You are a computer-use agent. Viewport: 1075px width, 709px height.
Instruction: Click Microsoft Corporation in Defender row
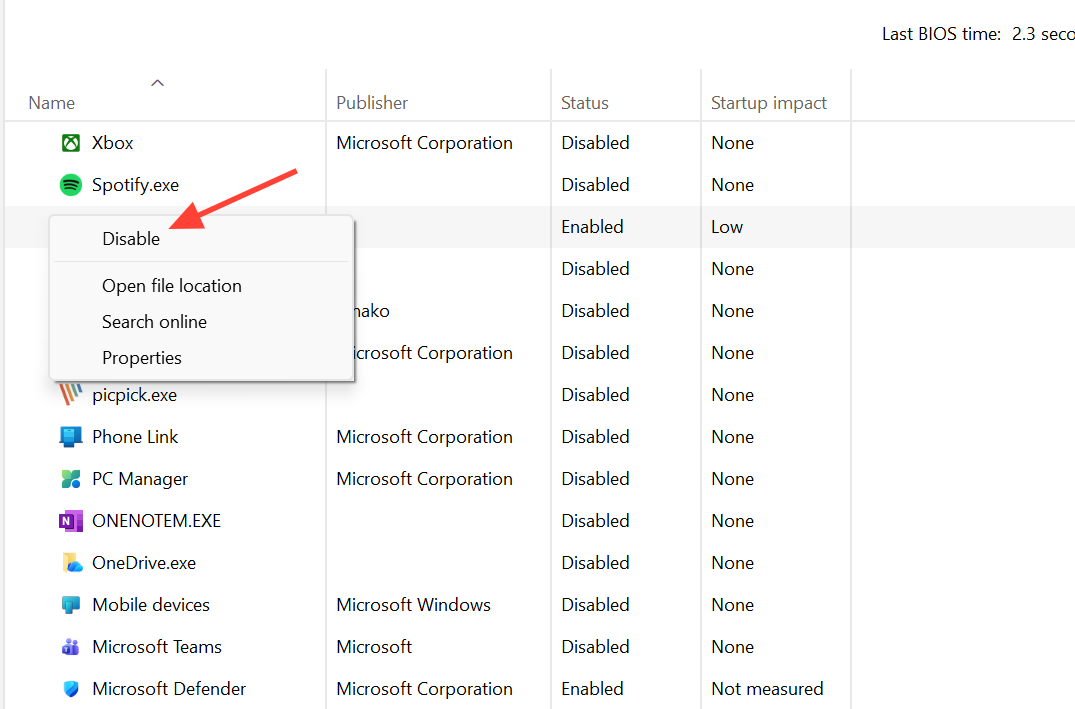click(x=424, y=688)
